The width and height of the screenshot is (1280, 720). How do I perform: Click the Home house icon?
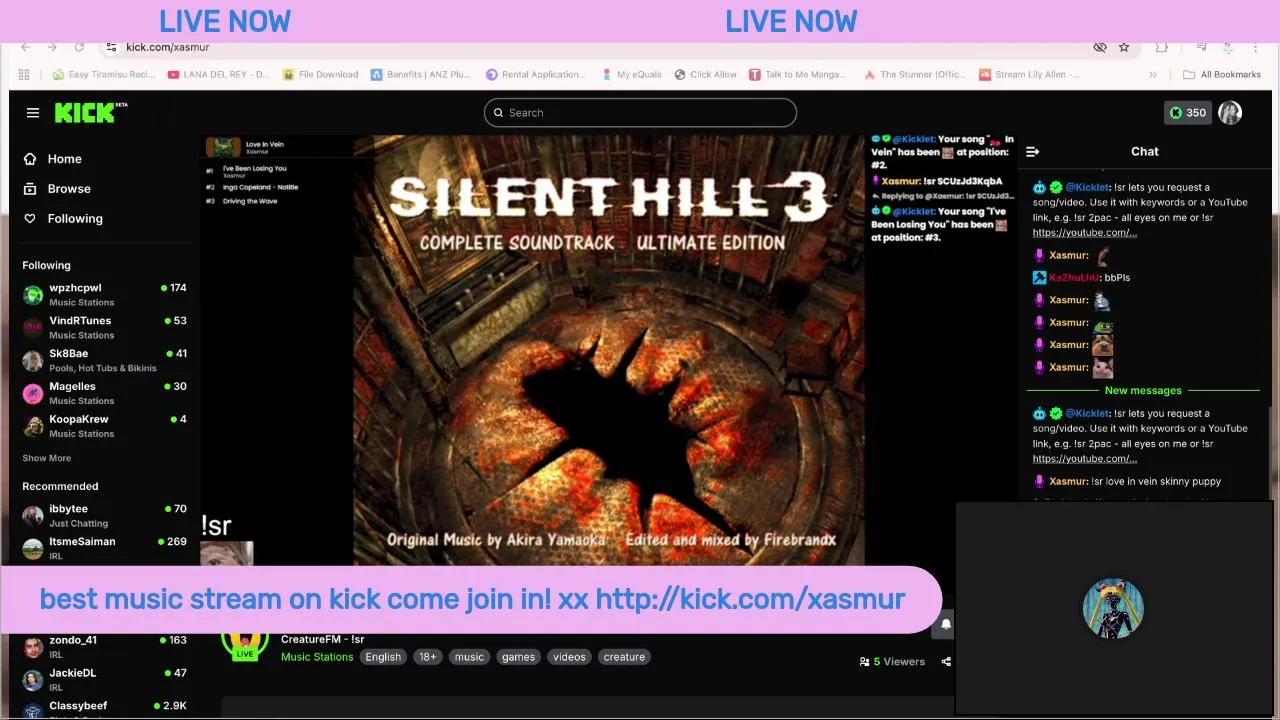click(x=30, y=159)
